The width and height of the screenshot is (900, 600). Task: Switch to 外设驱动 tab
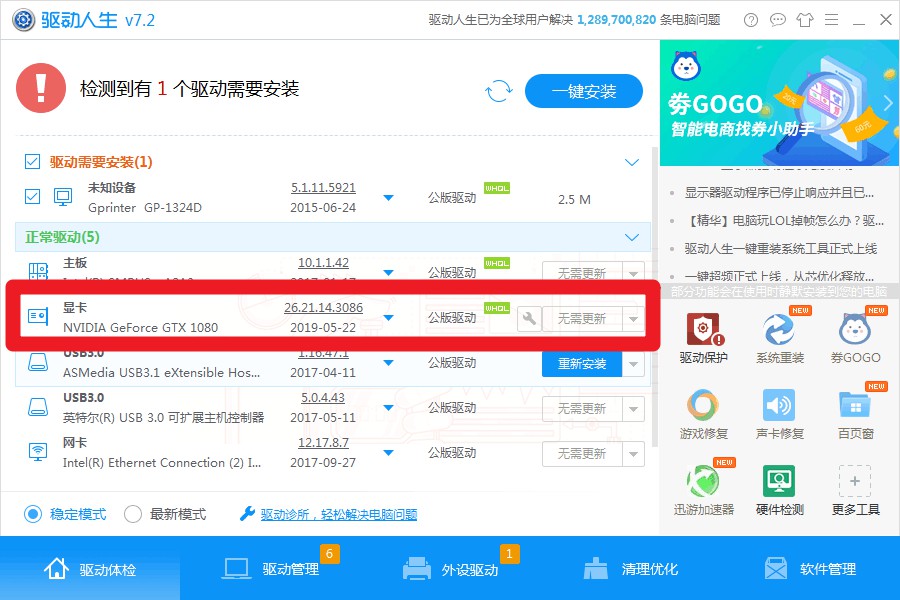tap(450, 569)
